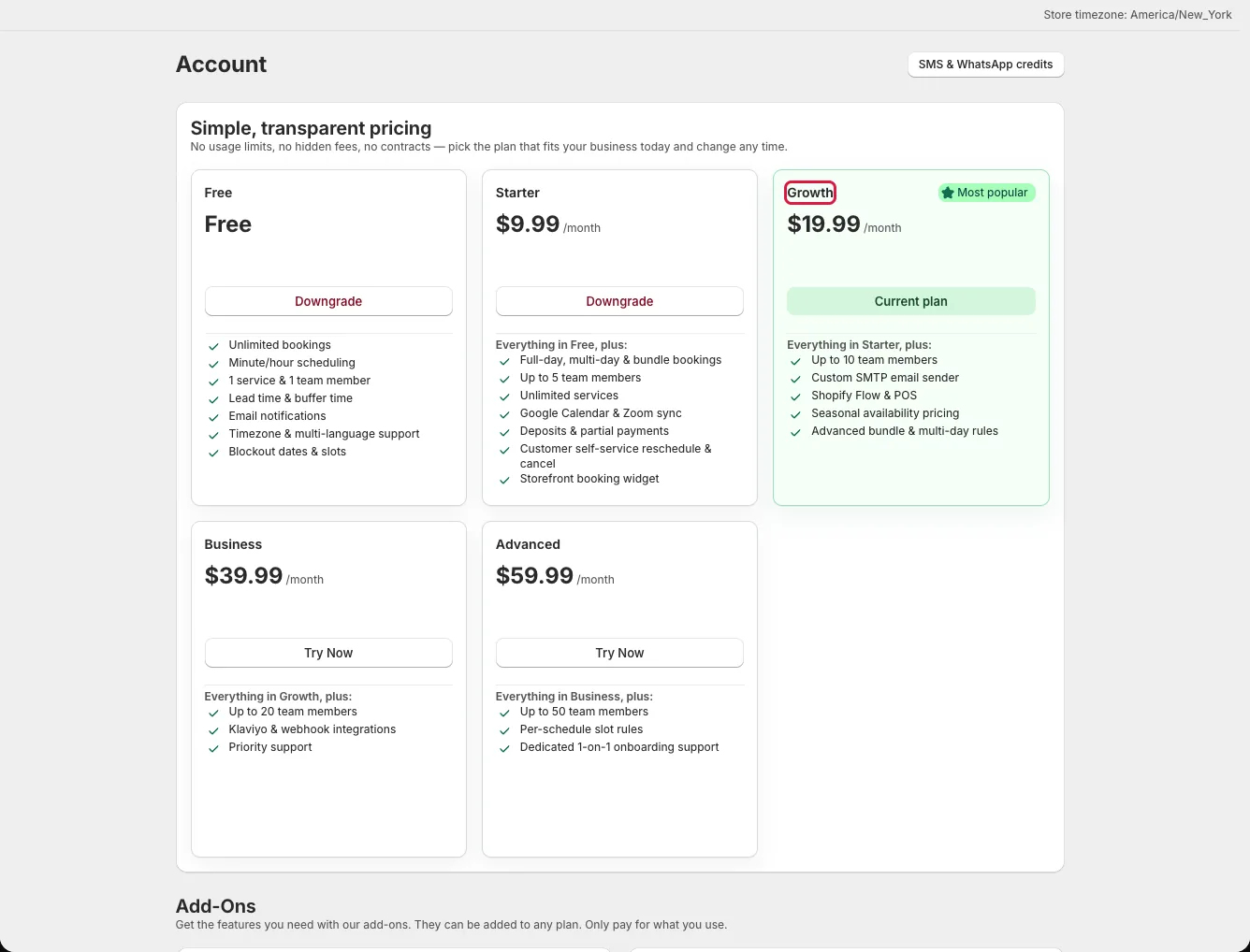Image resolution: width=1250 pixels, height=952 pixels.
Task: Click checkmark icon beside Storefront booking widget
Action: [x=504, y=480]
